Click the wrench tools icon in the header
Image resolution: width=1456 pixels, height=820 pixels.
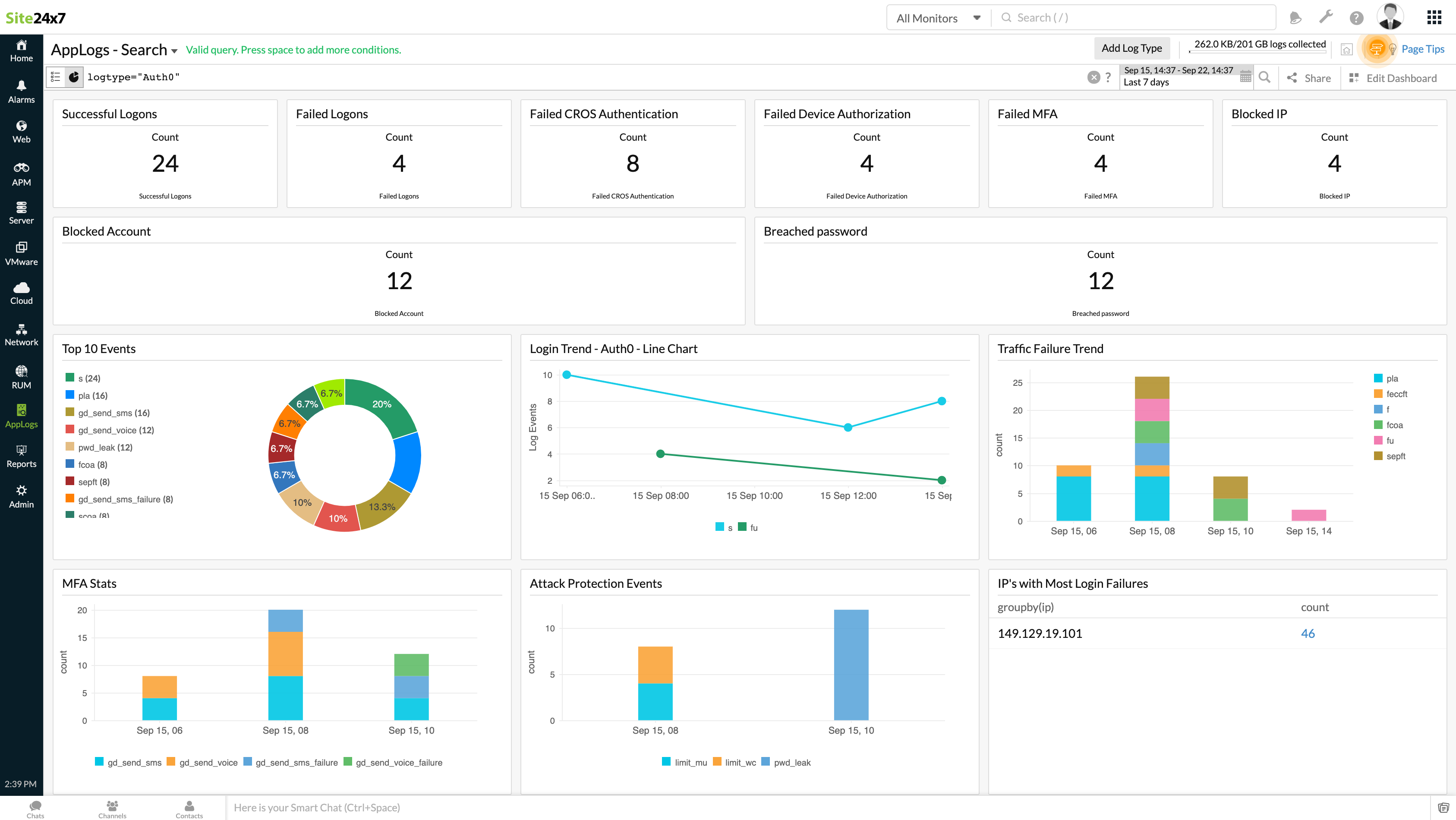tap(1325, 18)
